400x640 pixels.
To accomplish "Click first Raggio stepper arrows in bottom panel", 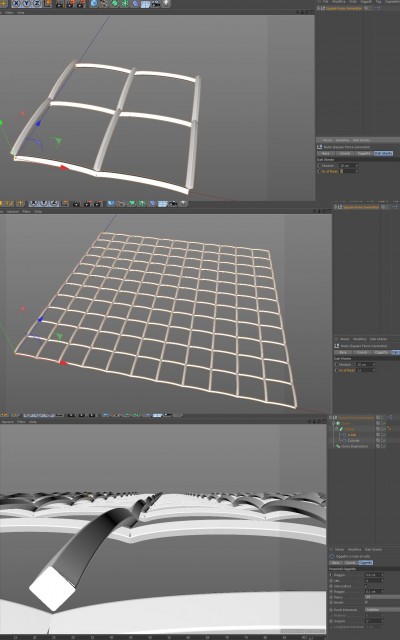I will (x=382, y=575).
